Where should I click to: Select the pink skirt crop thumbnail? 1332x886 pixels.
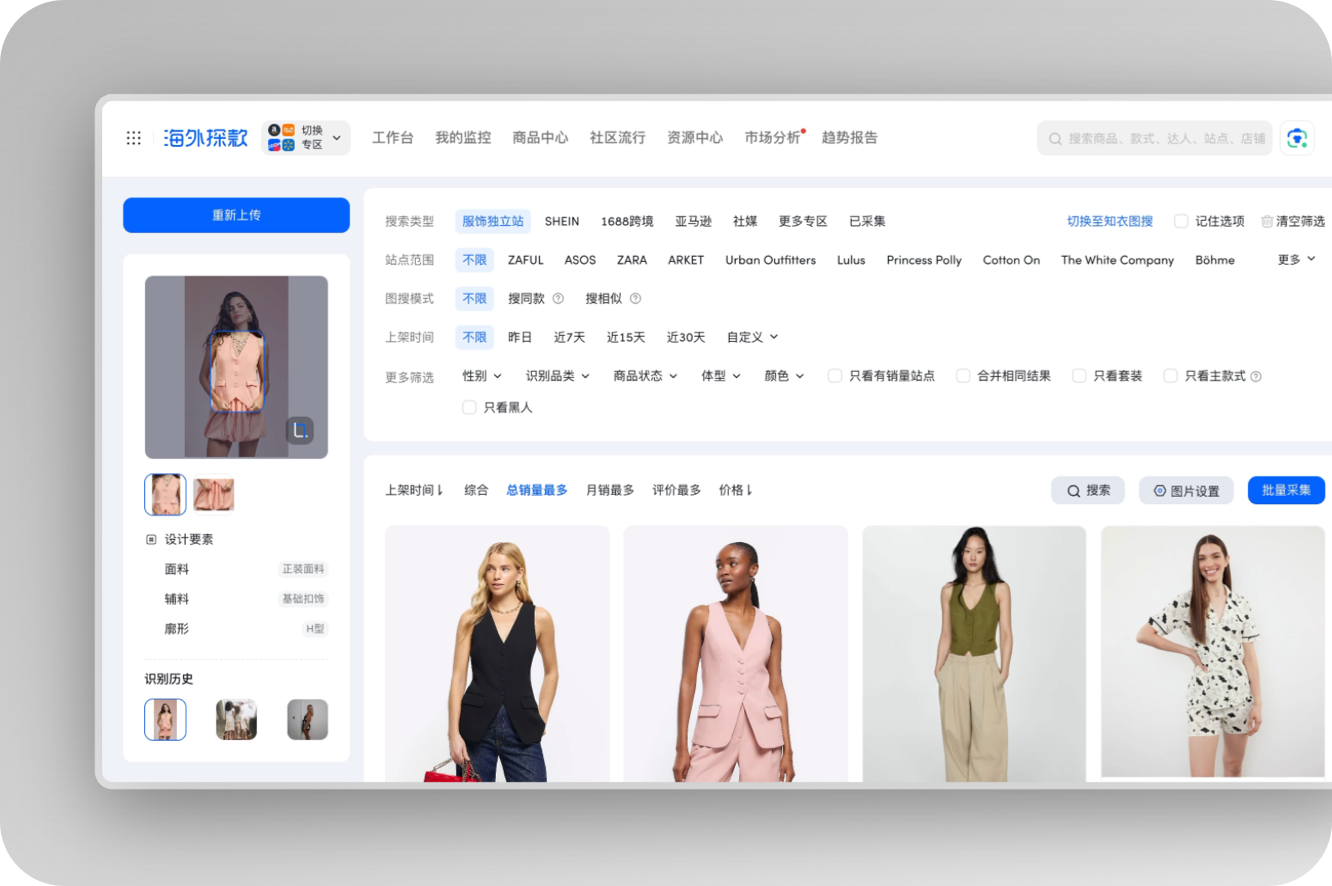pyautogui.click(x=214, y=494)
